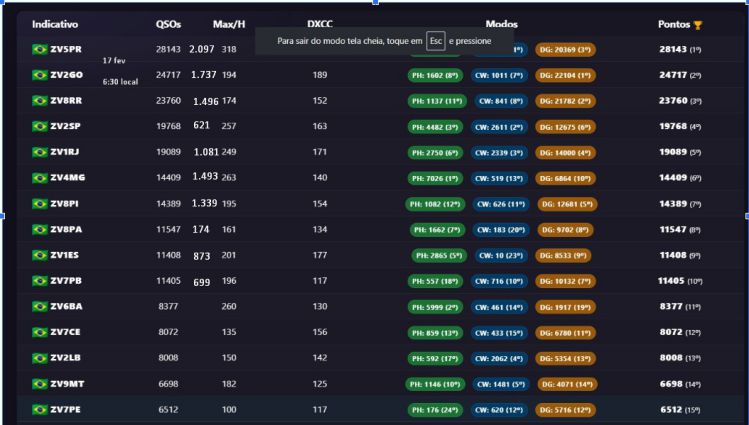This screenshot has width=749, height=425.
Task: Click the PH: 4482 badge for ZV2SP
Action: 435,126
